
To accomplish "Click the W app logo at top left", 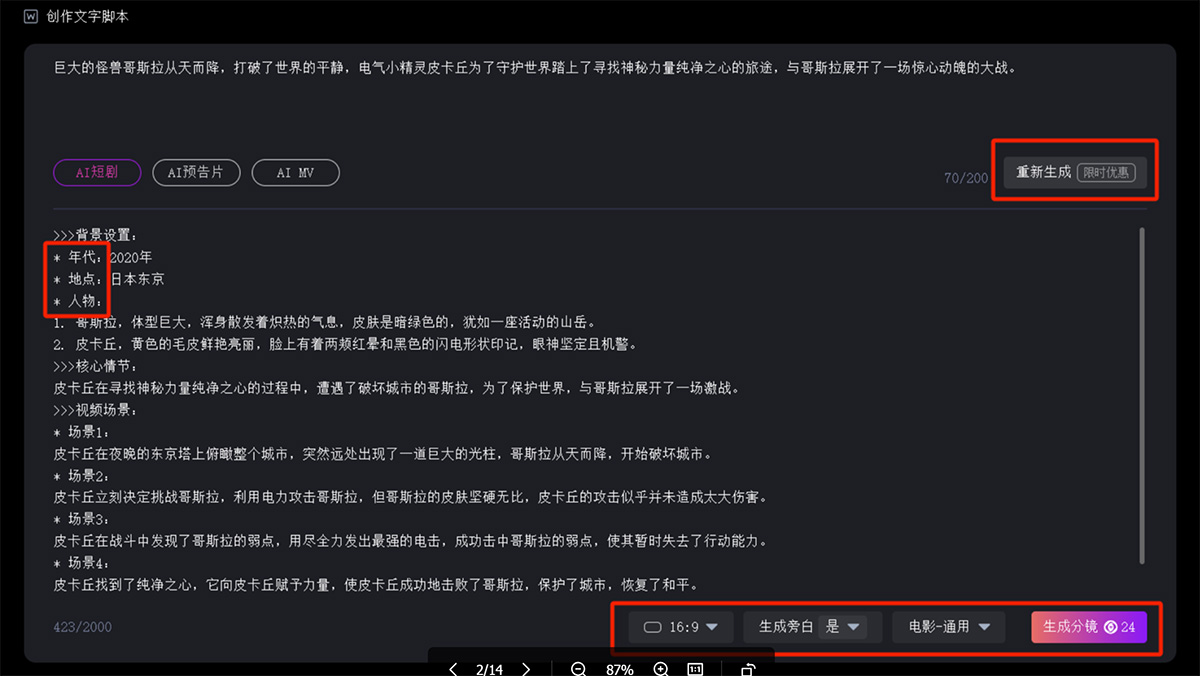I will pos(30,17).
